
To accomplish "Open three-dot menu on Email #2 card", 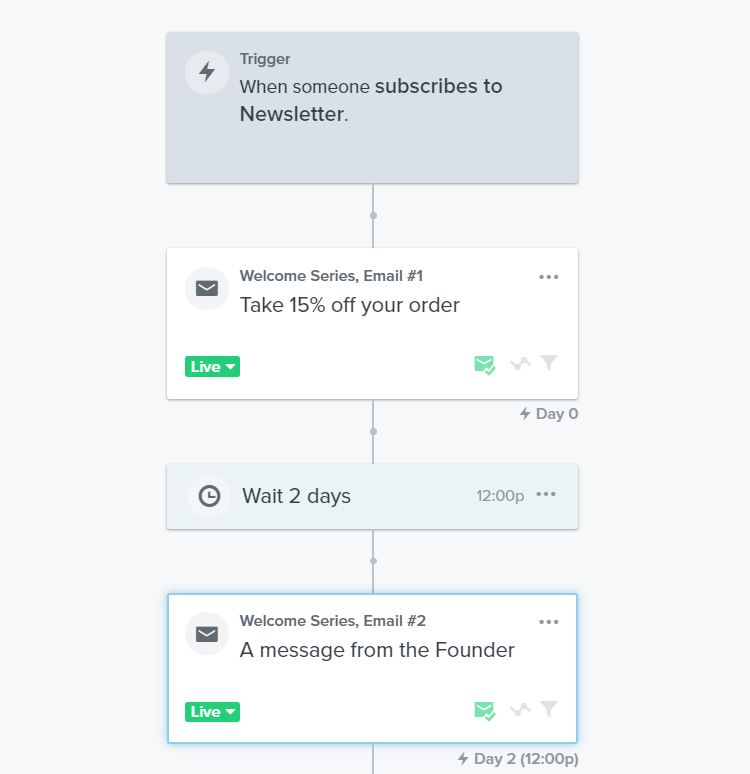I will pyautogui.click(x=549, y=622).
